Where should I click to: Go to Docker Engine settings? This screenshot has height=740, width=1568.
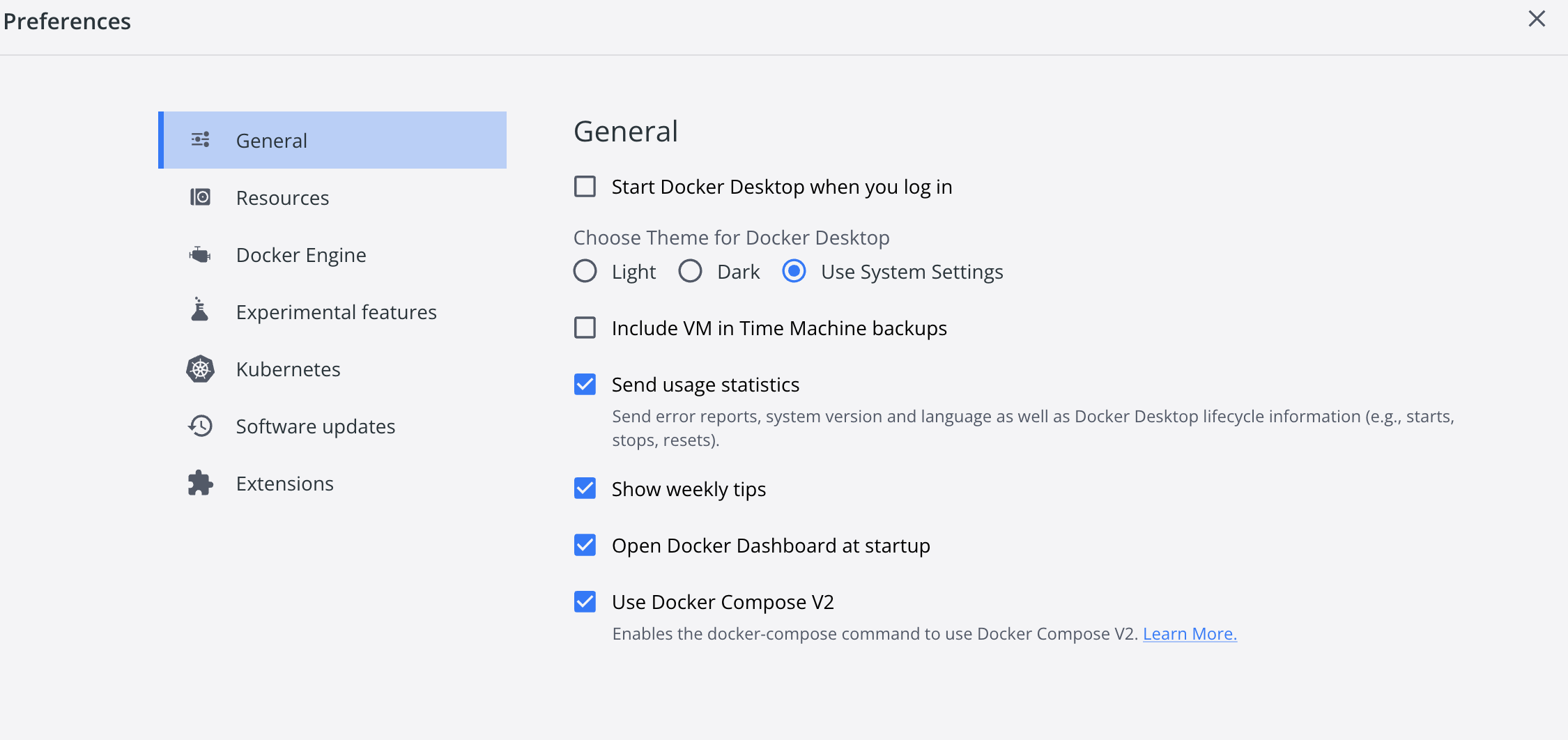point(332,254)
